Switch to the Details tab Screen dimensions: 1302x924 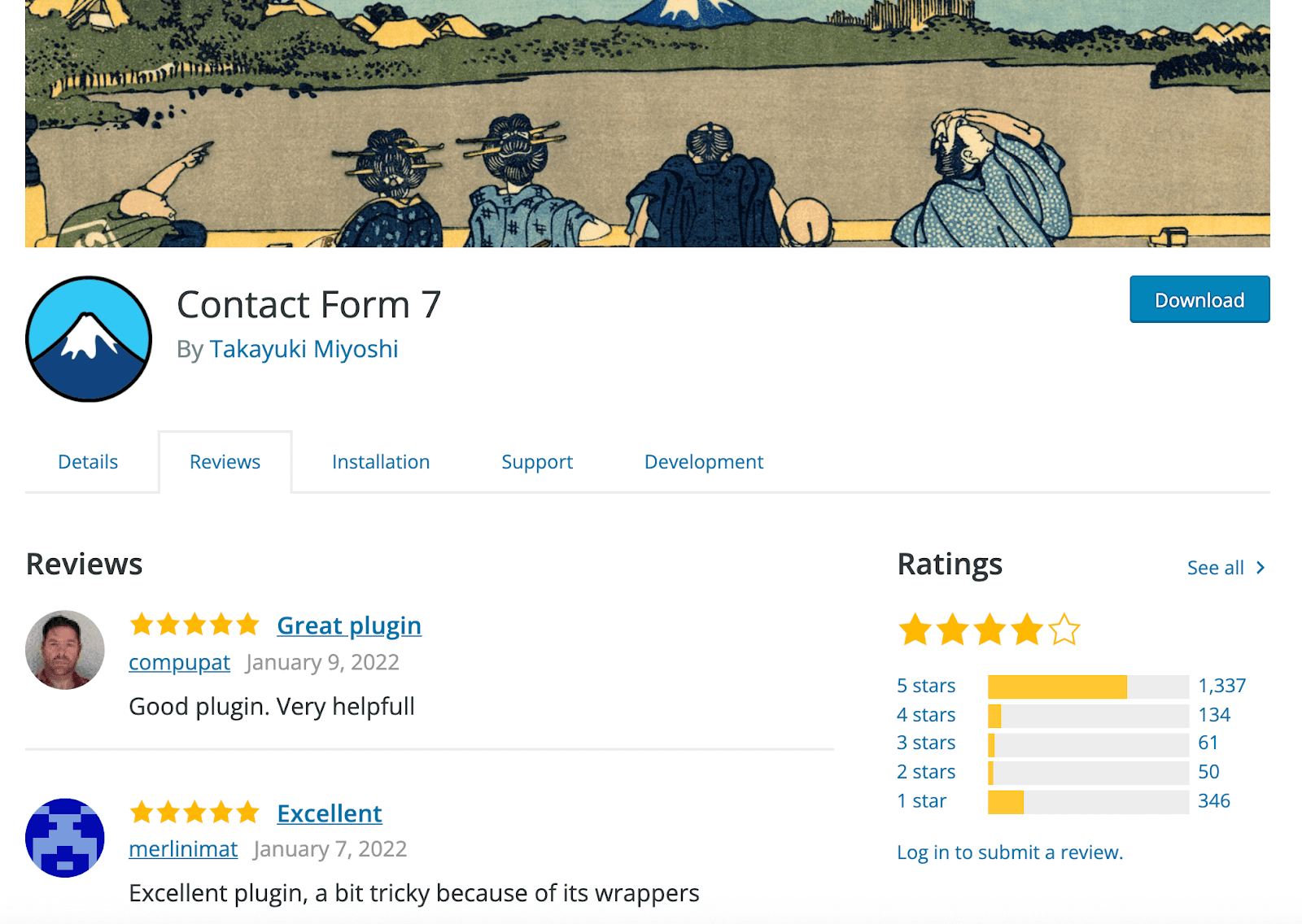point(87,461)
